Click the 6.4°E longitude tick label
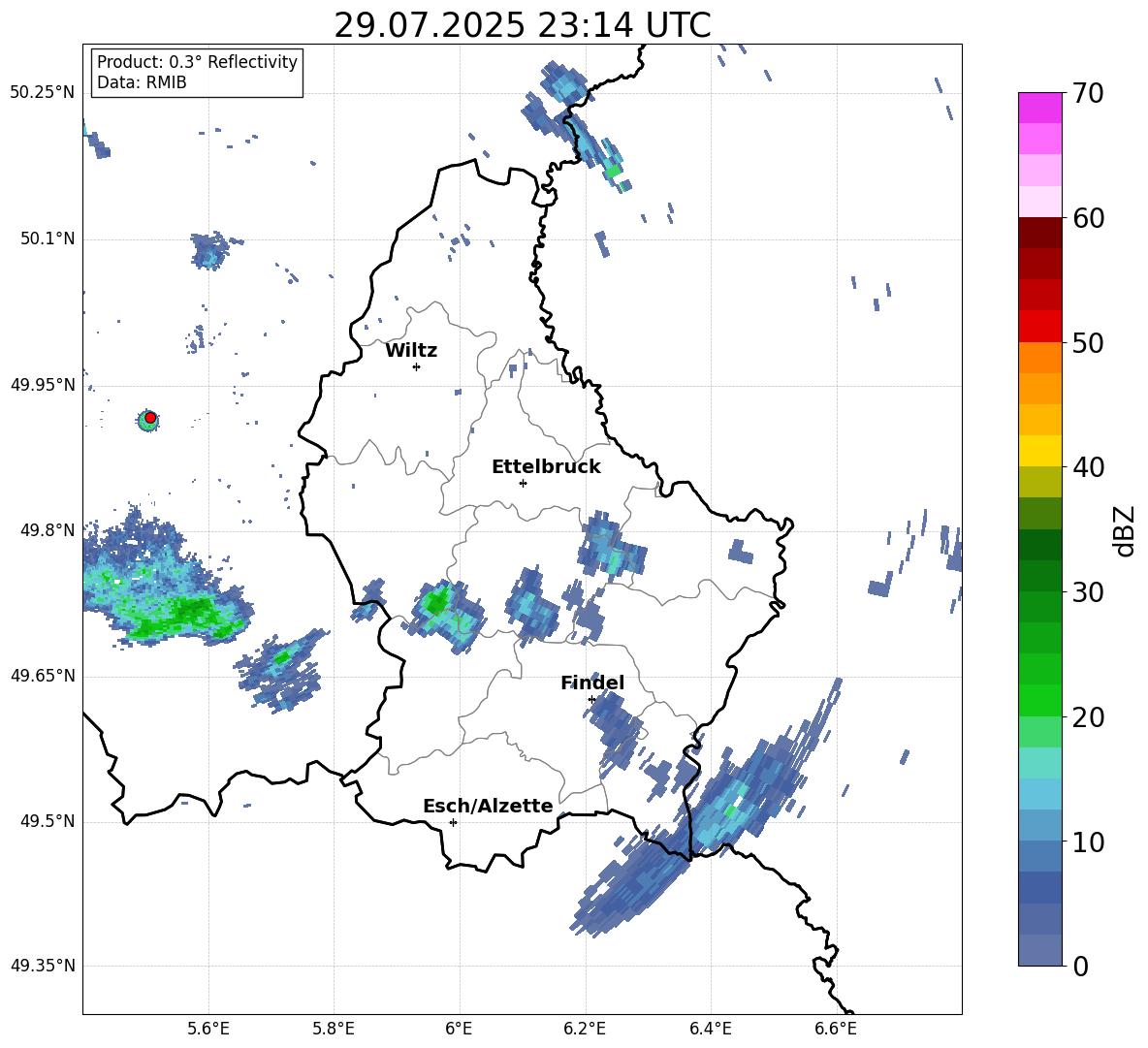 [x=710, y=1029]
